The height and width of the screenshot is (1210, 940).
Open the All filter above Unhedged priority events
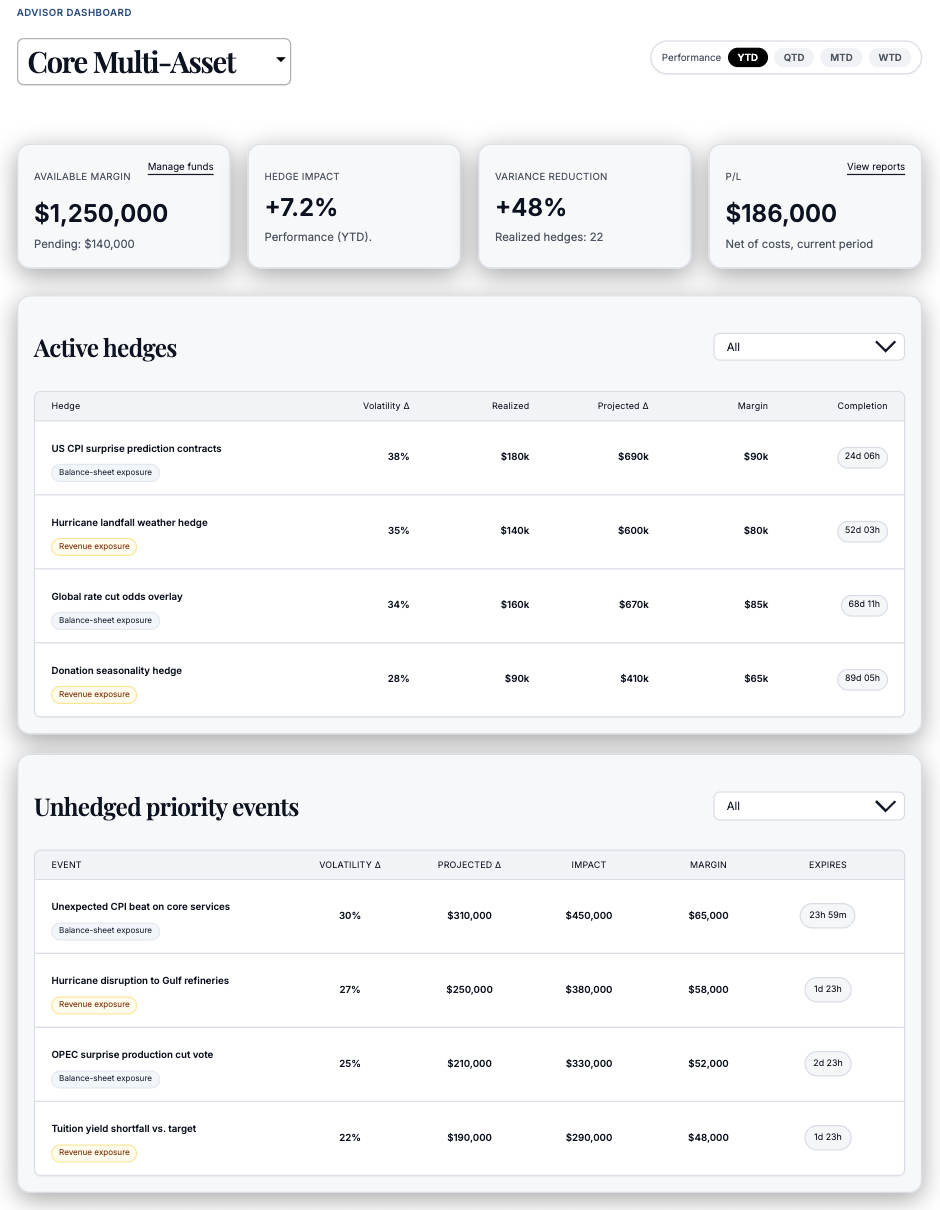[808, 805]
